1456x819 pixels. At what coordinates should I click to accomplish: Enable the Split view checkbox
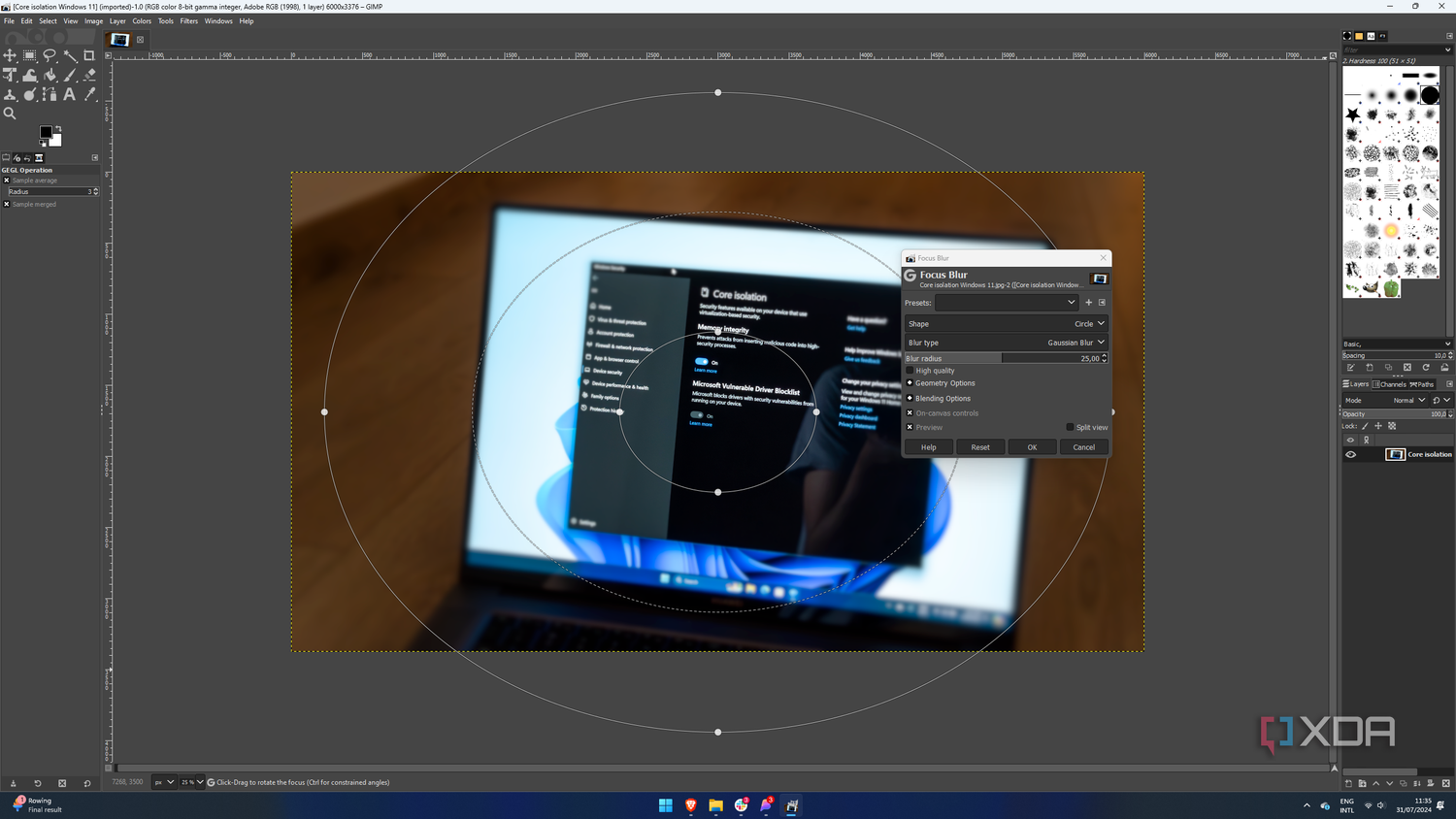[x=1070, y=427]
